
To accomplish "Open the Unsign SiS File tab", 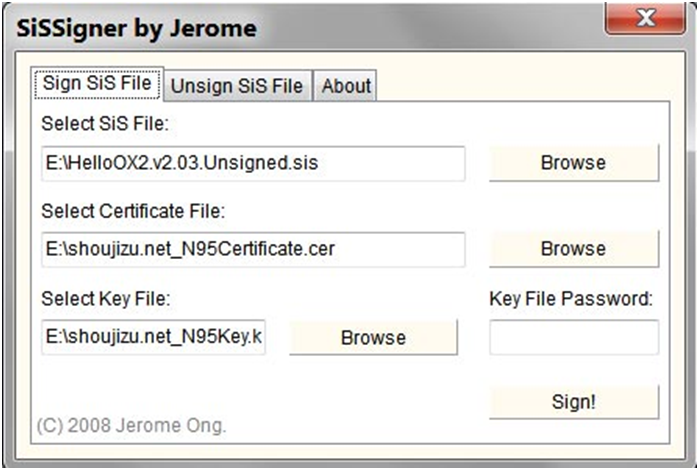I will (x=237, y=86).
